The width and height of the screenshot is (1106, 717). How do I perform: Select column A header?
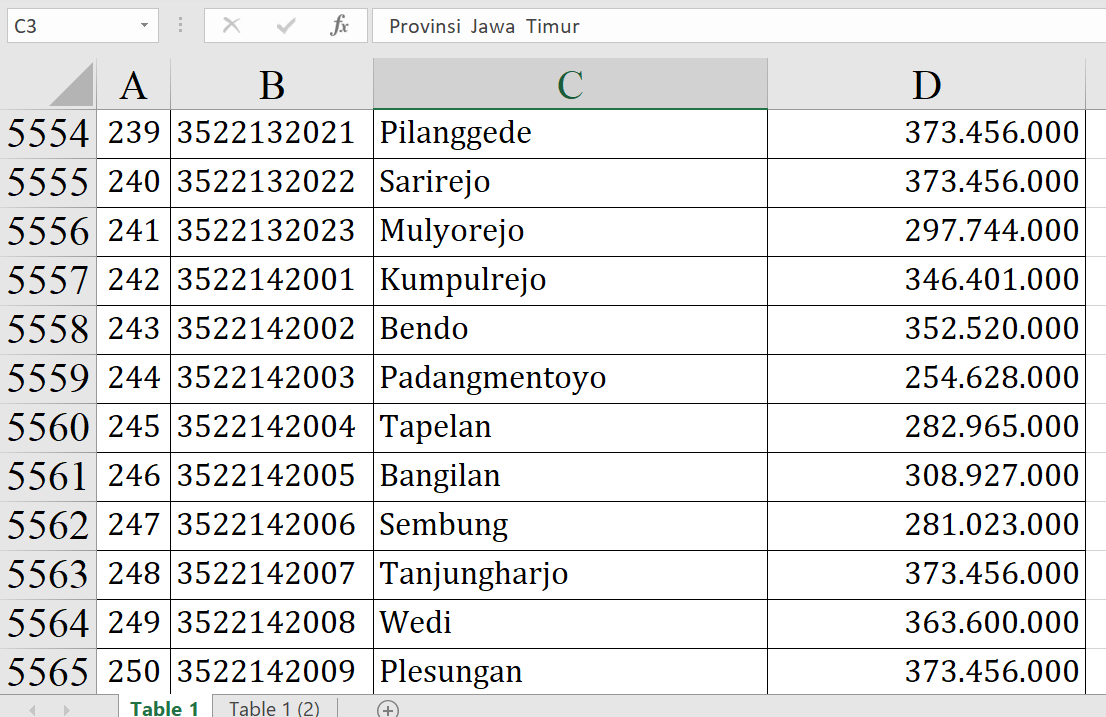[x=133, y=85]
